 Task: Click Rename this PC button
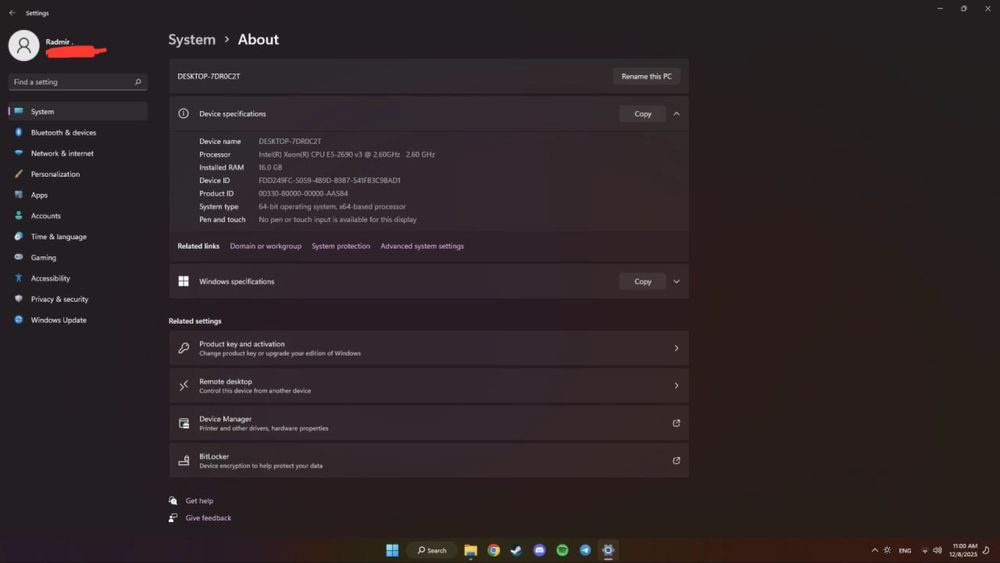click(x=646, y=76)
